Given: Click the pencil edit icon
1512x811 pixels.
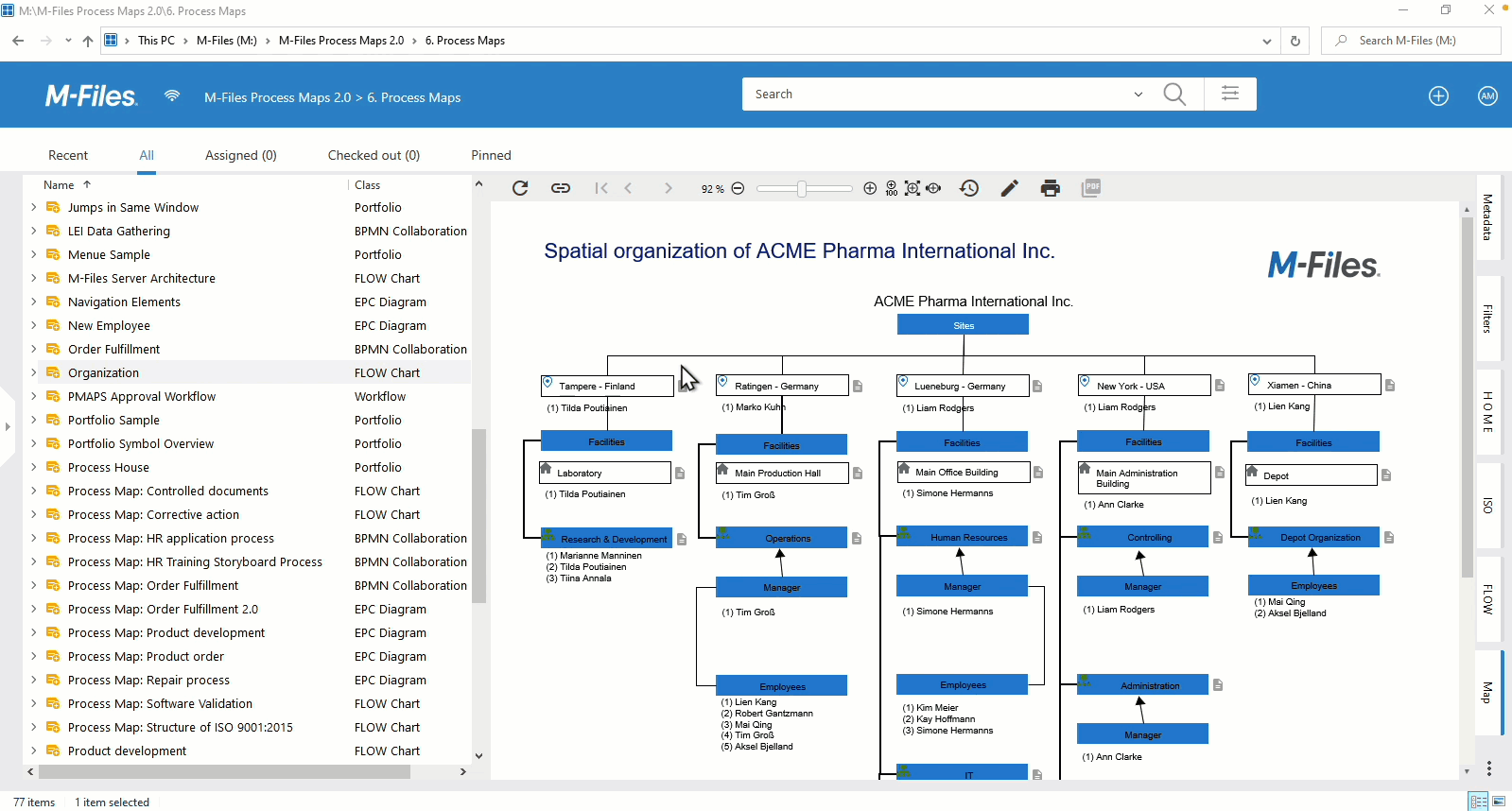Looking at the screenshot, I should 1010,188.
